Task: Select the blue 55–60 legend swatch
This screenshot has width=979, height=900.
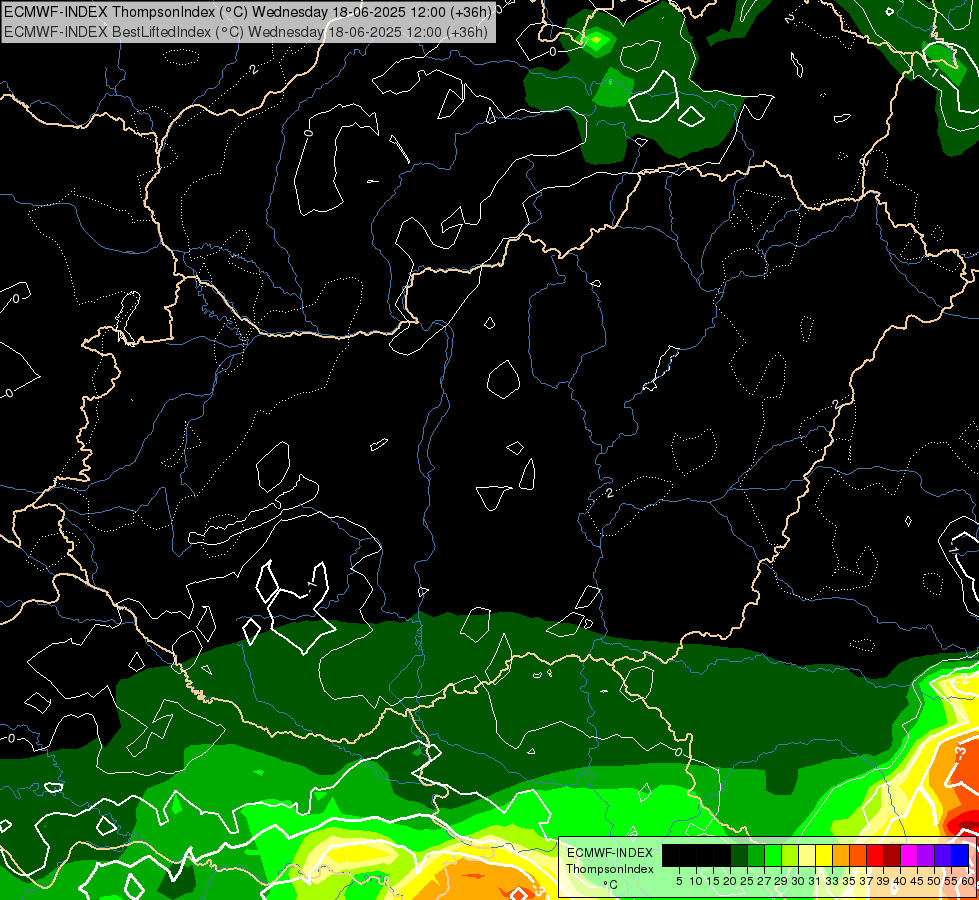Action: click(x=960, y=855)
